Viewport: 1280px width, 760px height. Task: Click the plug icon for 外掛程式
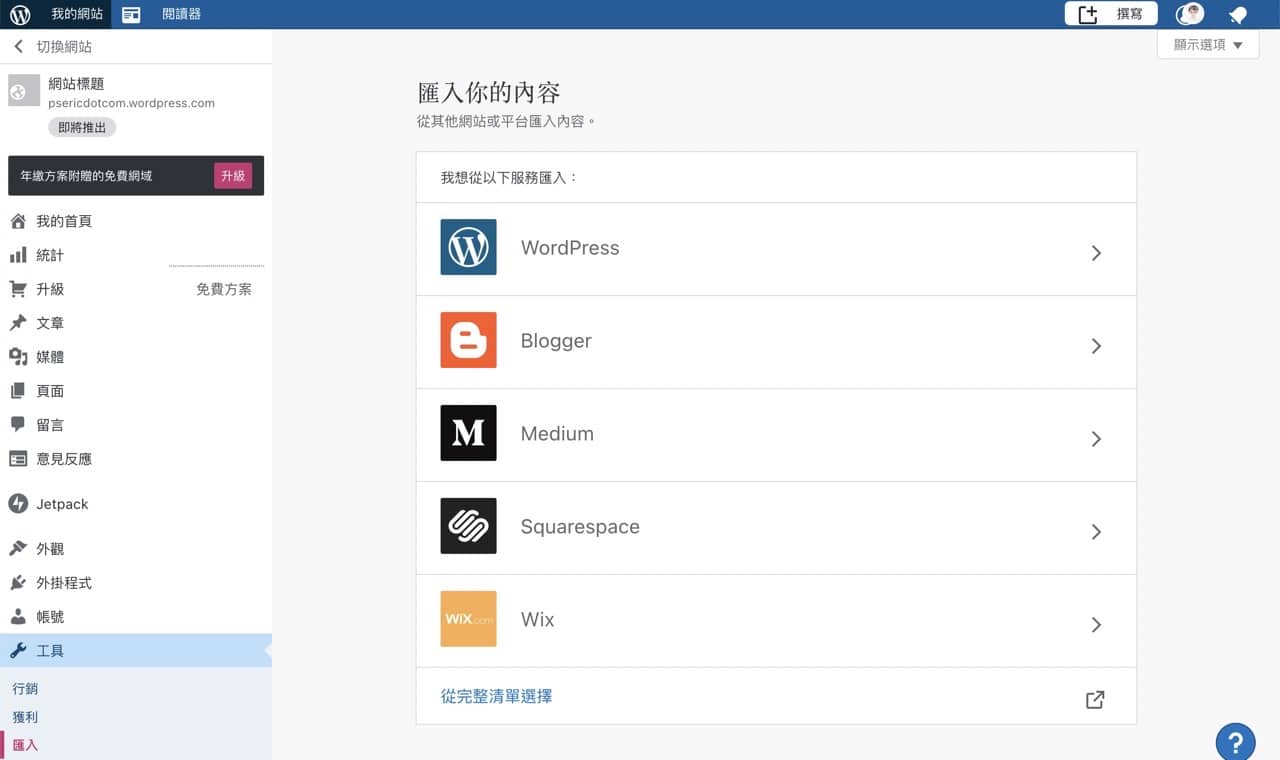click(18, 583)
